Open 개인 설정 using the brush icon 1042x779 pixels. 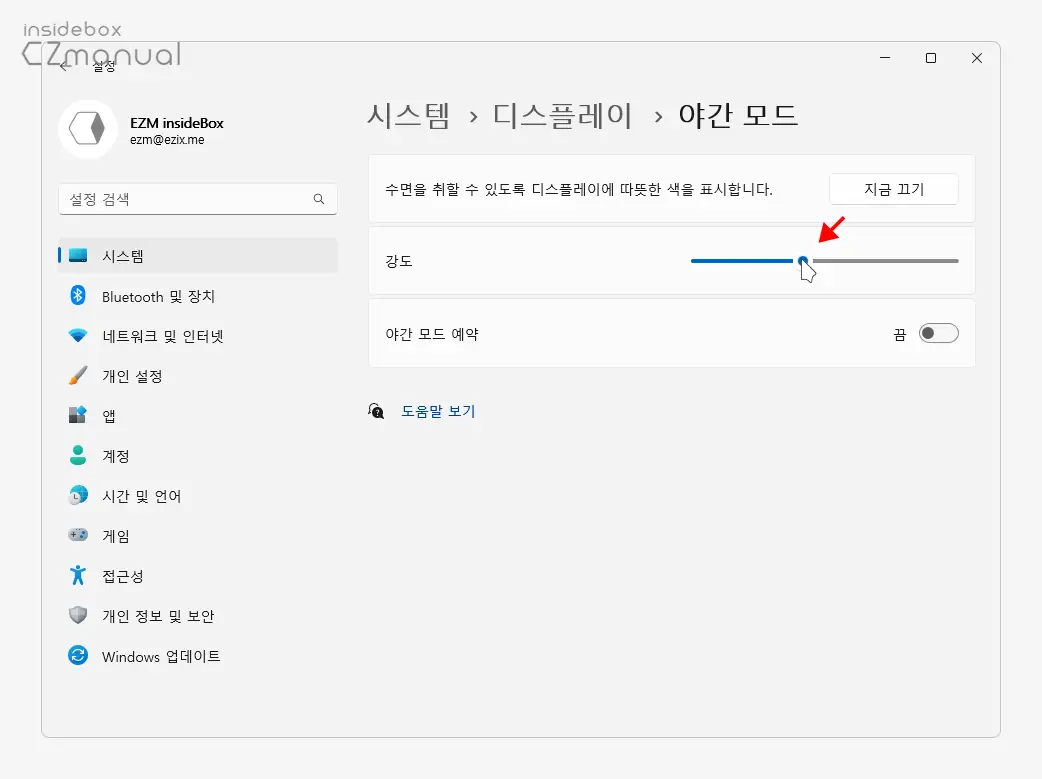(x=78, y=376)
